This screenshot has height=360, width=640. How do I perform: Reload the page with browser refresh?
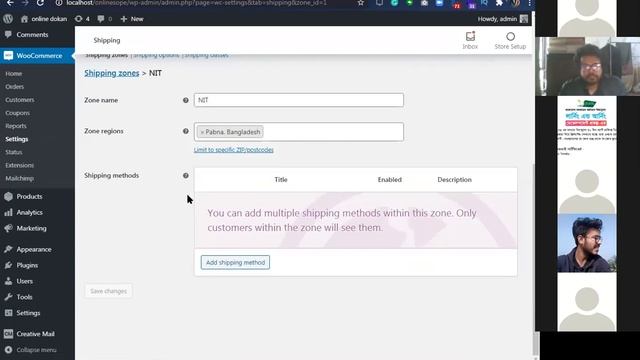tap(40, 3)
